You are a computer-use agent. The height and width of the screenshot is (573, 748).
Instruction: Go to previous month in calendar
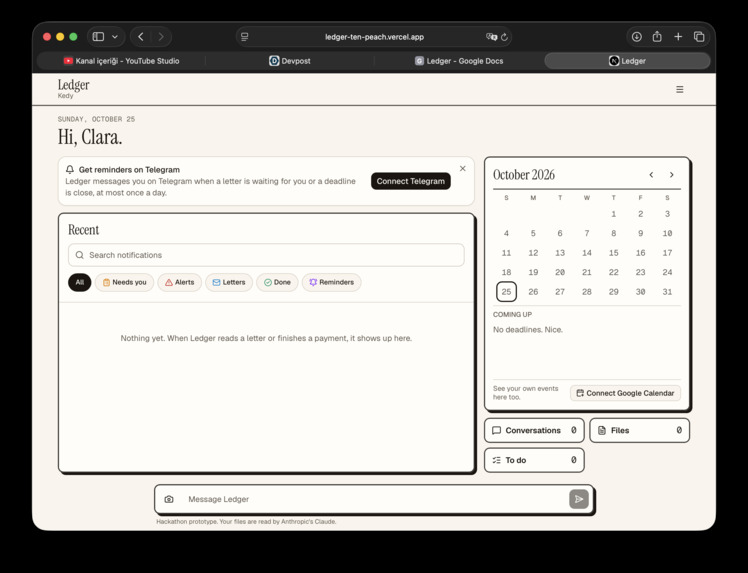click(651, 175)
